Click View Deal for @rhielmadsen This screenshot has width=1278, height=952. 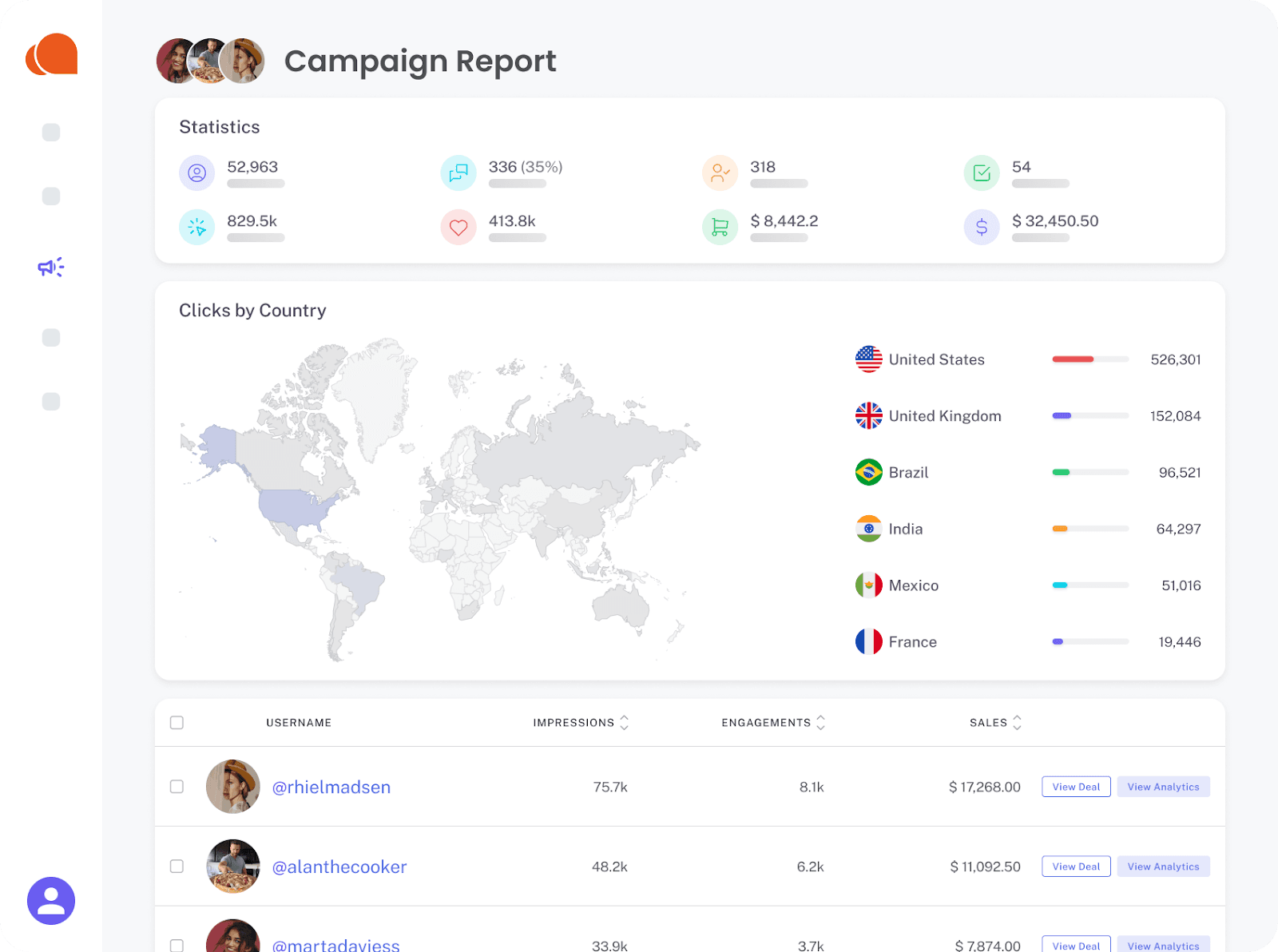[1076, 786]
